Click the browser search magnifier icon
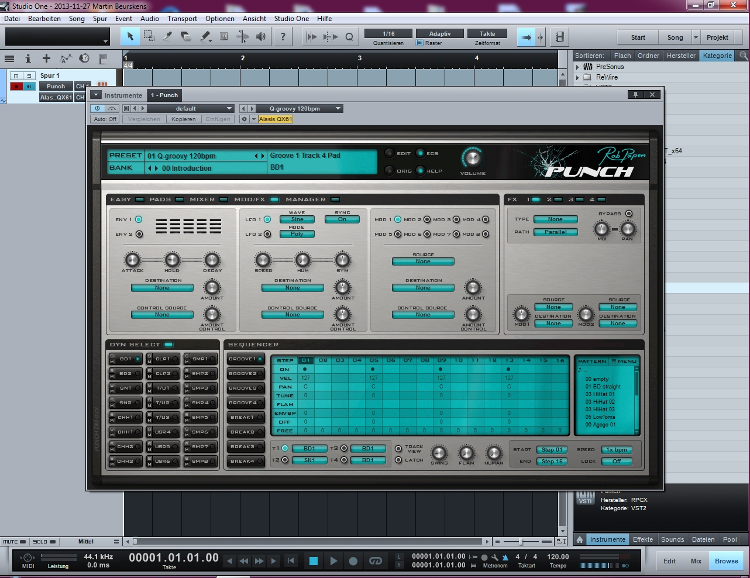The width and height of the screenshot is (750, 578). coord(743,56)
